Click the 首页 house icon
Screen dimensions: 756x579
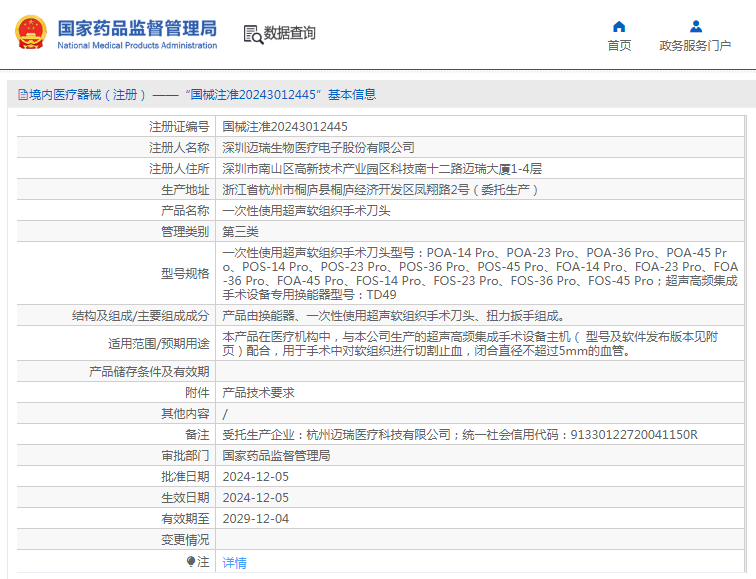pos(619,26)
